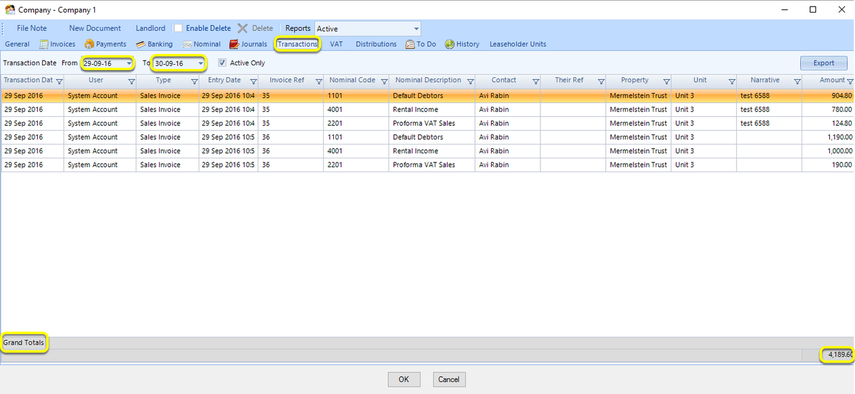Click the To Do clipboard icon

tap(410, 44)
